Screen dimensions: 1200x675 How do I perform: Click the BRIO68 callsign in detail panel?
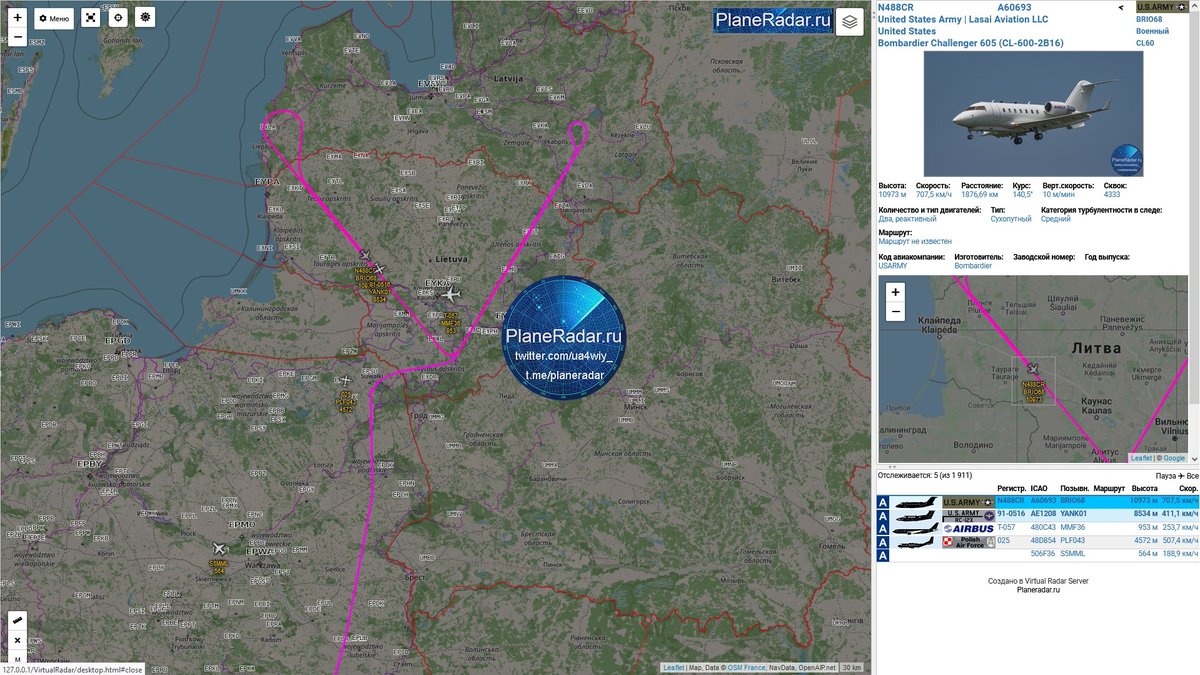click(x=1150, y=19)
